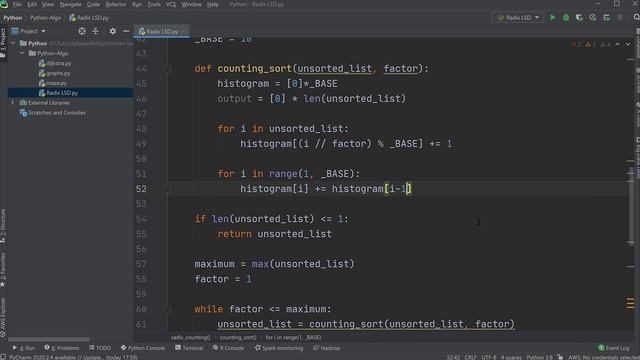The width and height of the screenshot is (640, 360).
Task: Open the Python Console tool window
Action: coord(143,348)
